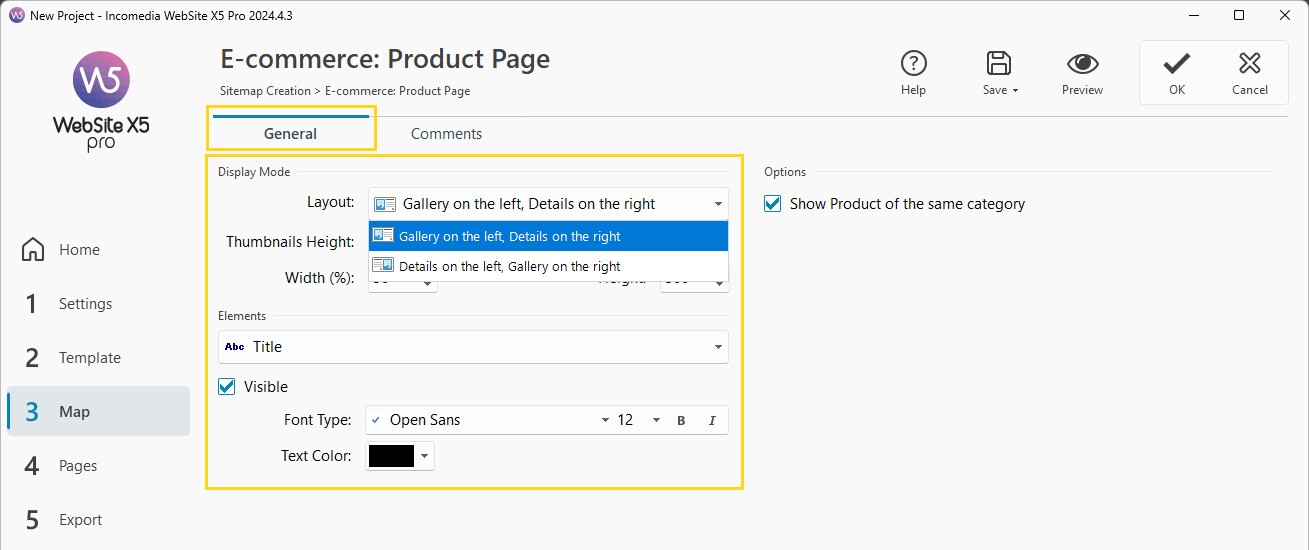Confirm with the OK checkmark icon
1309x550 pixels.
1176,64
